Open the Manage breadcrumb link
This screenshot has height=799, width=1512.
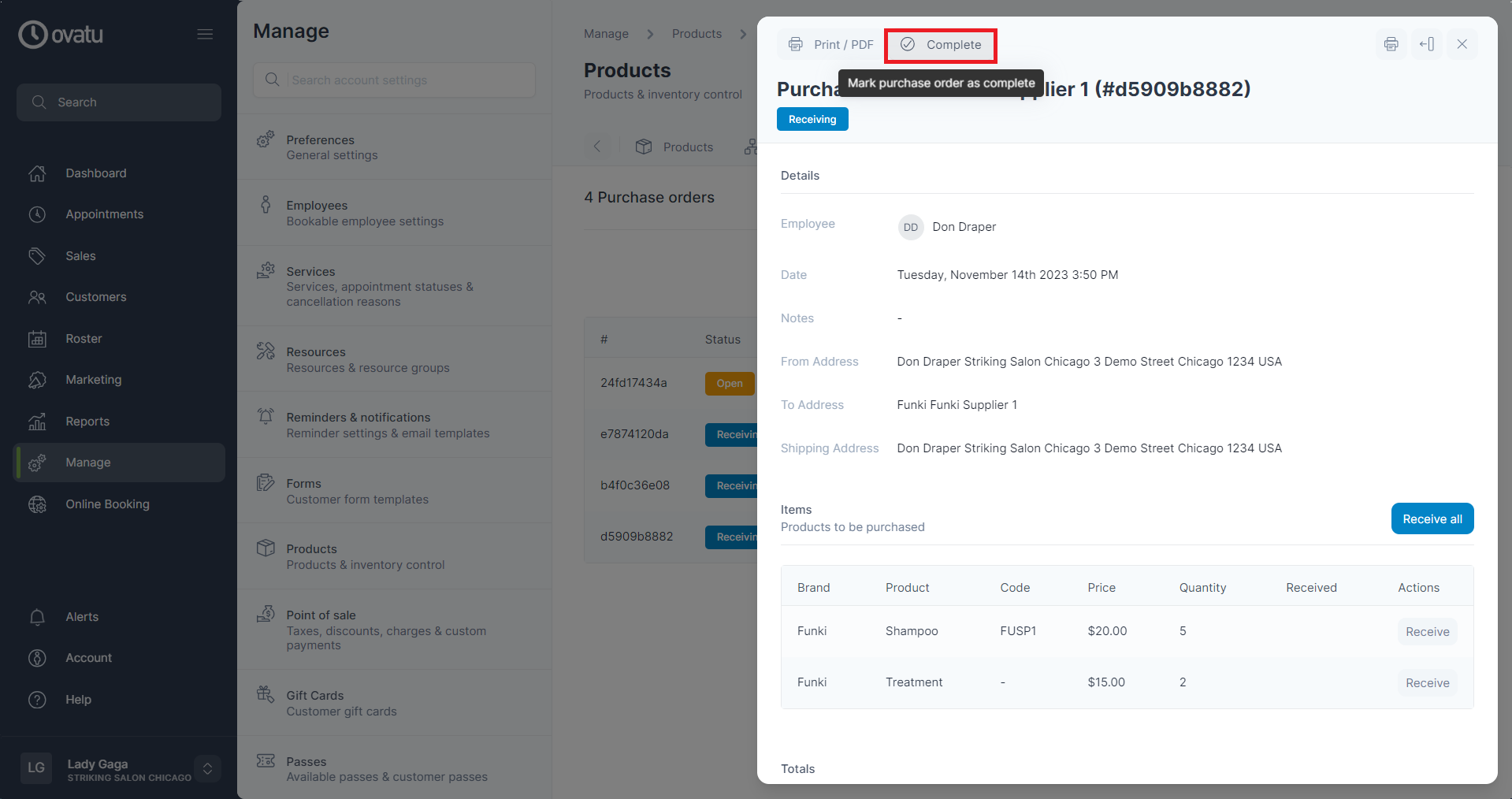pyautogui.click(x=605, y=33)
